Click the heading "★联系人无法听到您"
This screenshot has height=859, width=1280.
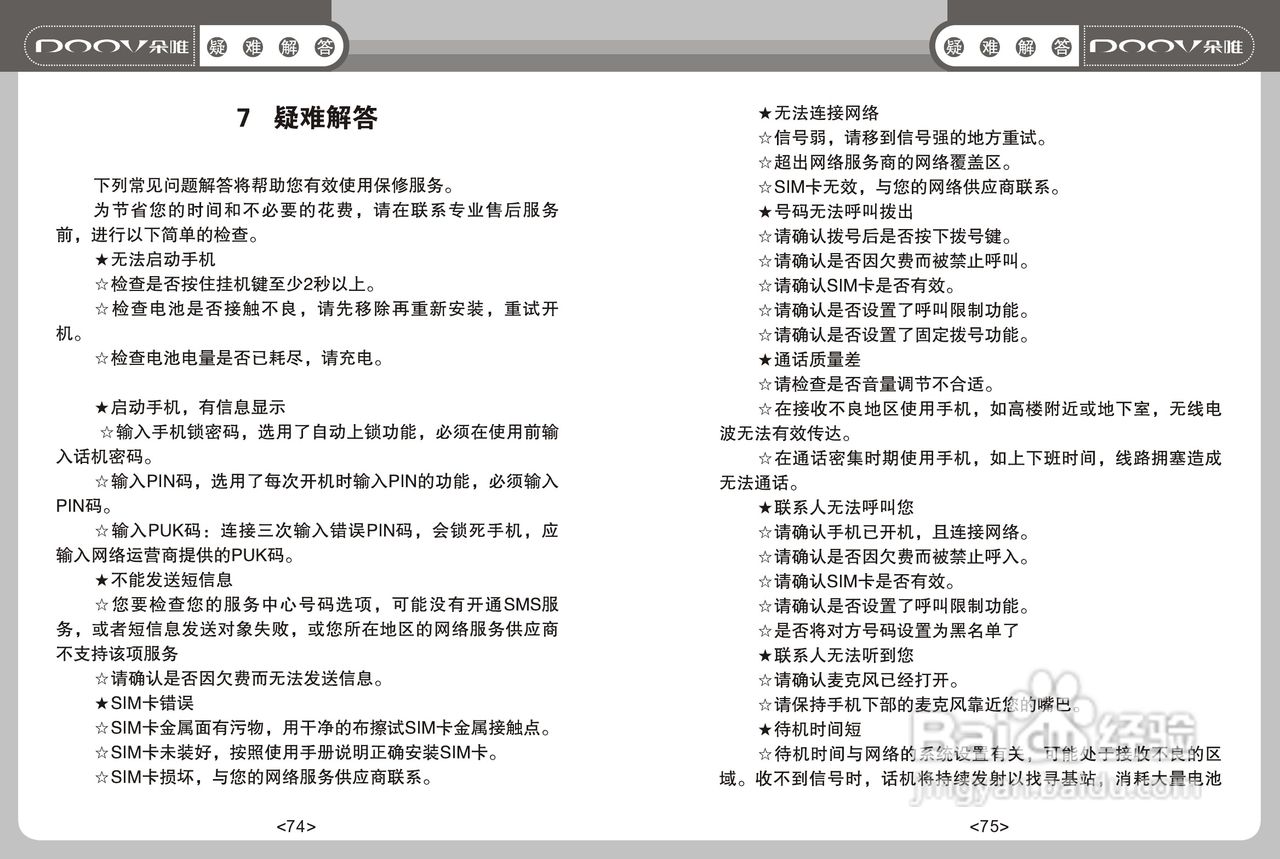pos(835,655)
